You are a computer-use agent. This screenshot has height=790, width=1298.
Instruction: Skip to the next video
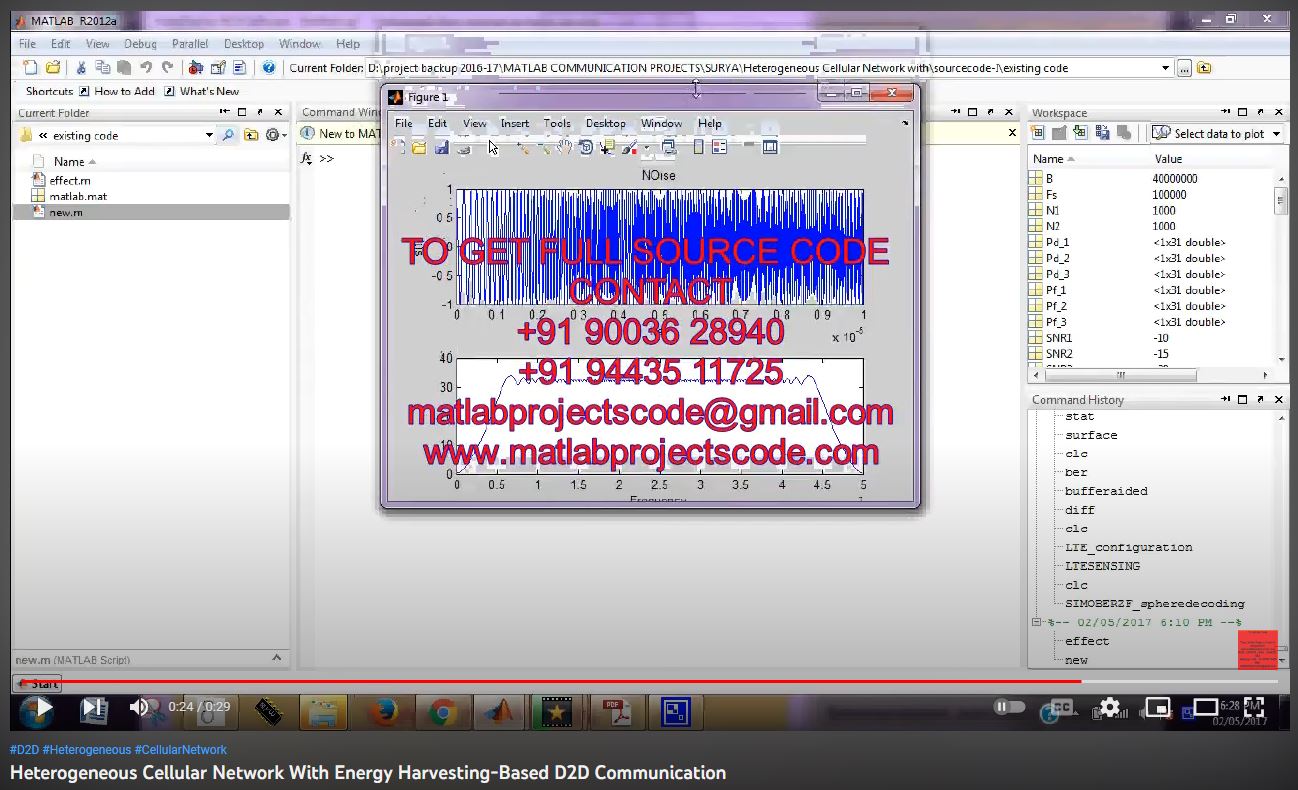tap(92, 708)
